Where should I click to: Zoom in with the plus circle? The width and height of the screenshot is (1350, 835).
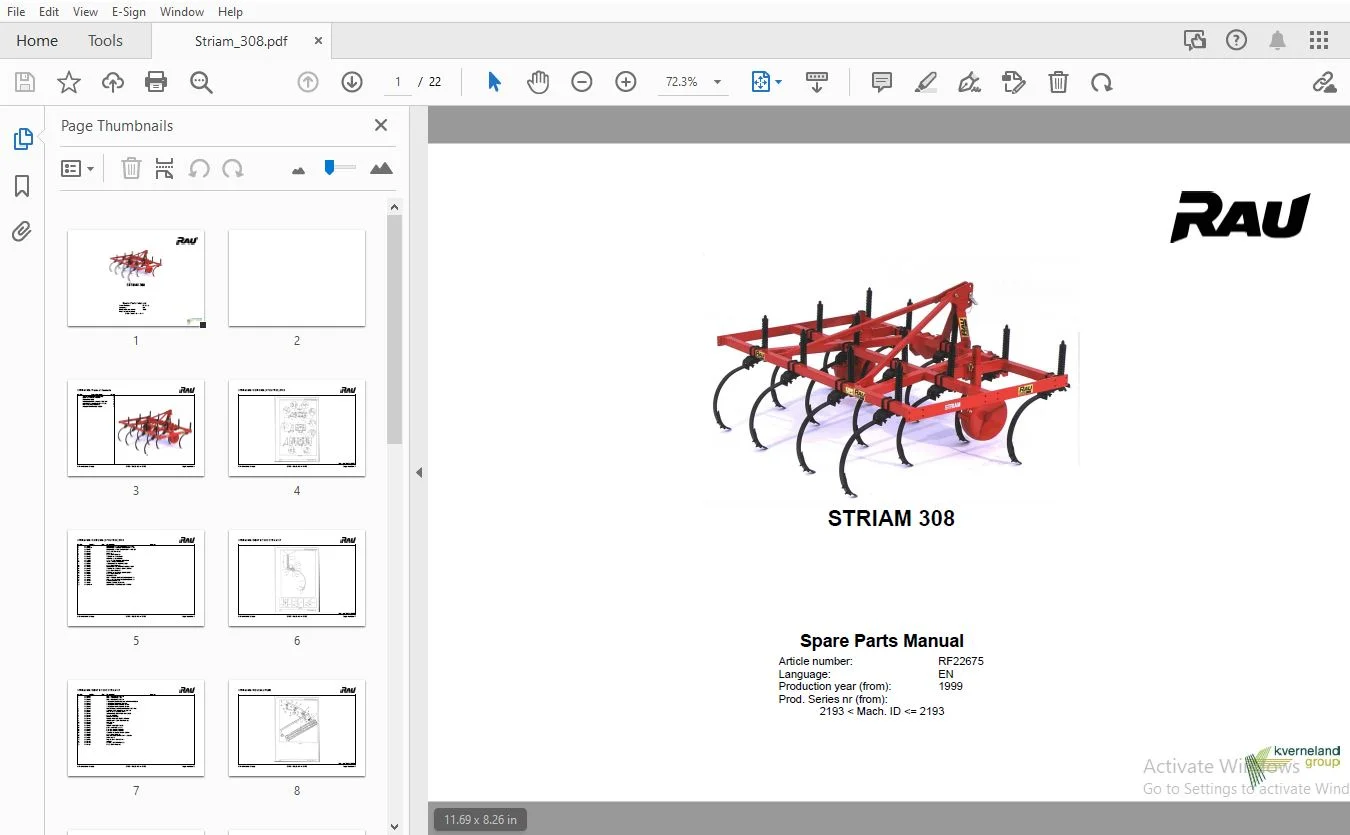626,82
